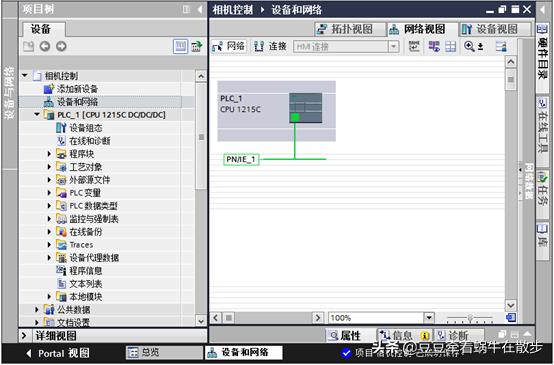Click the inspector window expand arrow icon
554x365 pixels.
(527, 335)
